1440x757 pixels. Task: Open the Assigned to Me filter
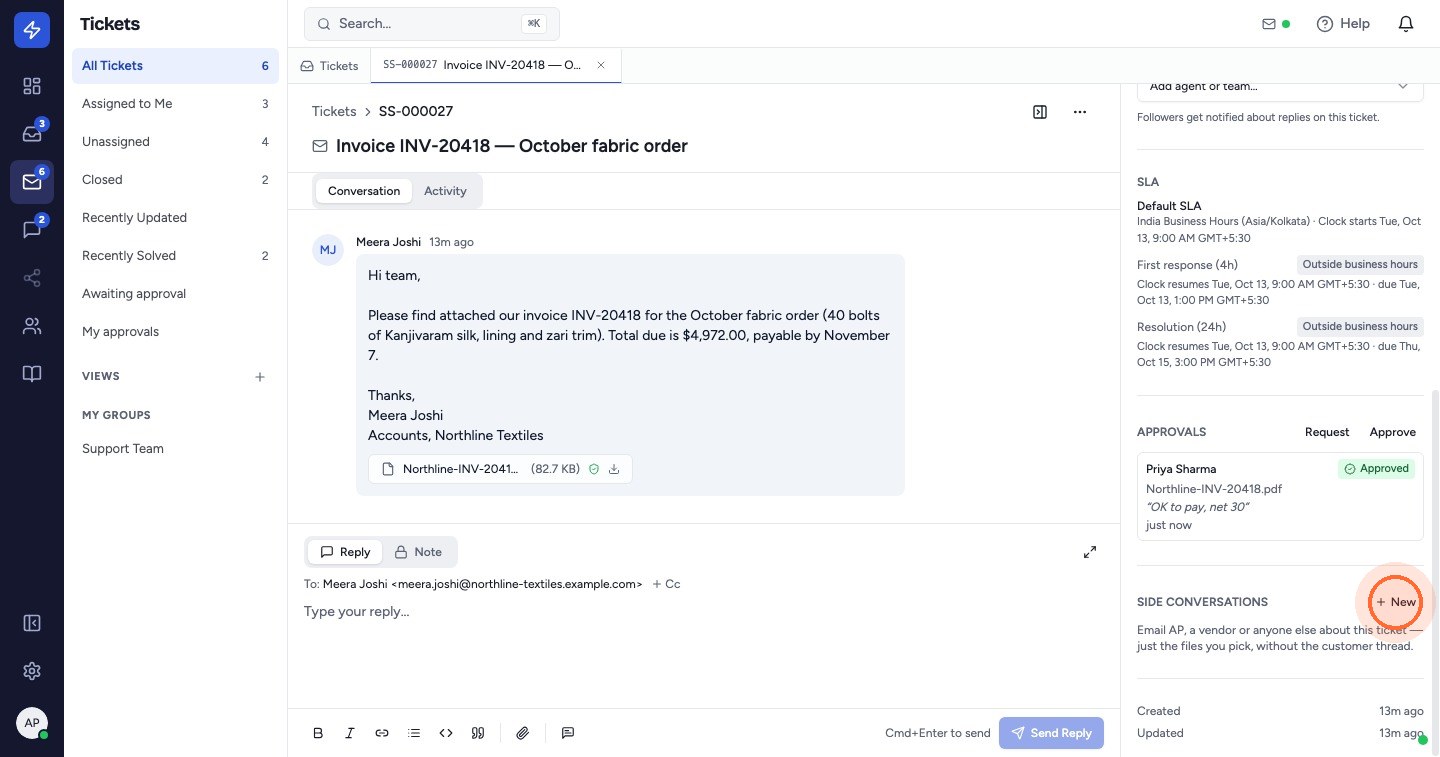pos(175,104)
